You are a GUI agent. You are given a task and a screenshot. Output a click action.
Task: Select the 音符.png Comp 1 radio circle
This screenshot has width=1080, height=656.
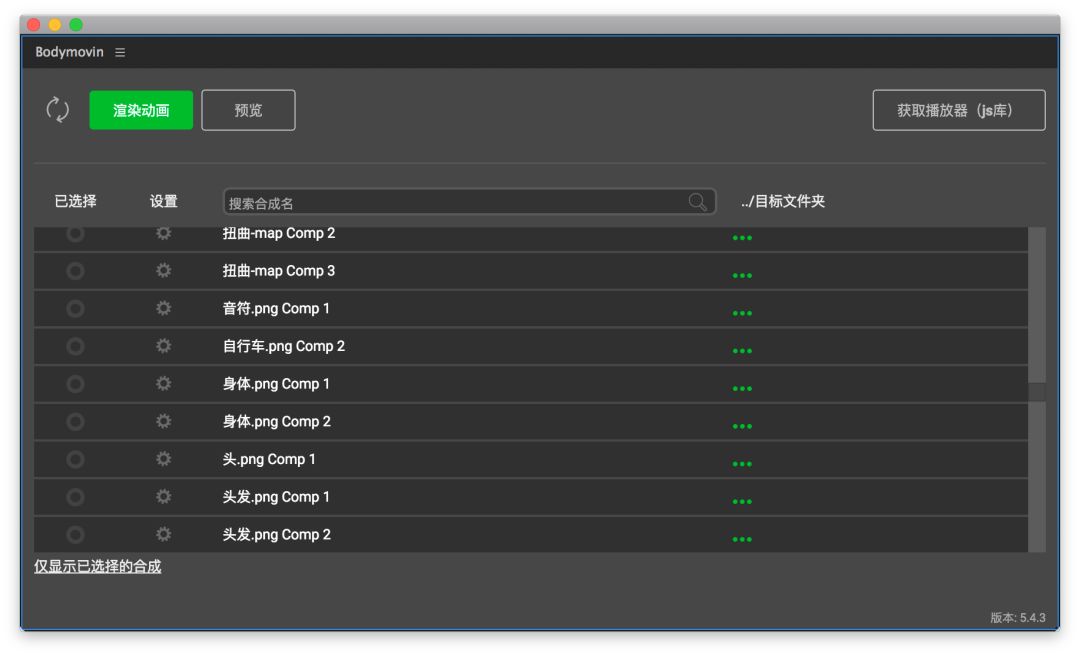click(75, 309)
